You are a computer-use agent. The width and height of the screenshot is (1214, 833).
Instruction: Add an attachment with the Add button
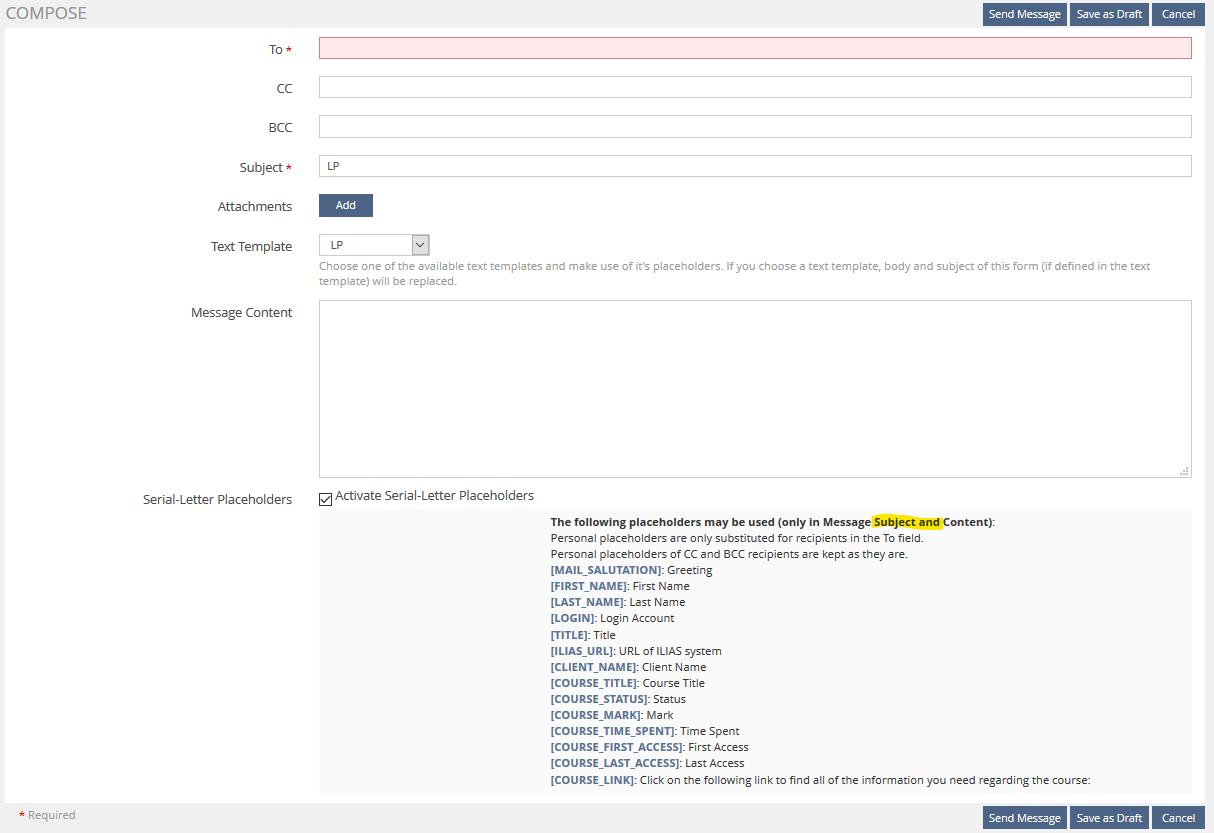[345, 205]
